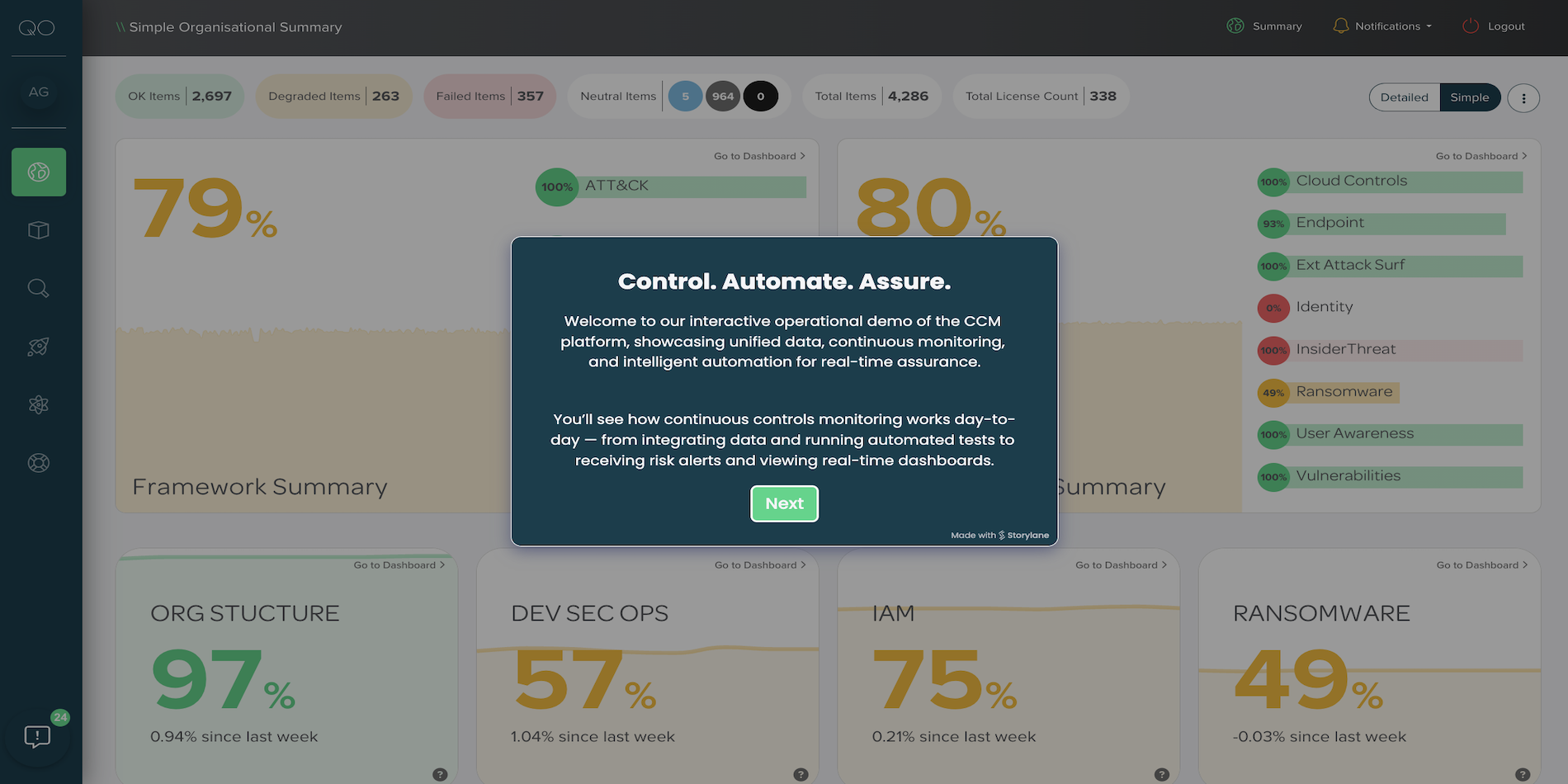The height and width of the screenshot is (784, 1568).
Task: Click the cube icon in the sidebar
Action: click(39, 230)
